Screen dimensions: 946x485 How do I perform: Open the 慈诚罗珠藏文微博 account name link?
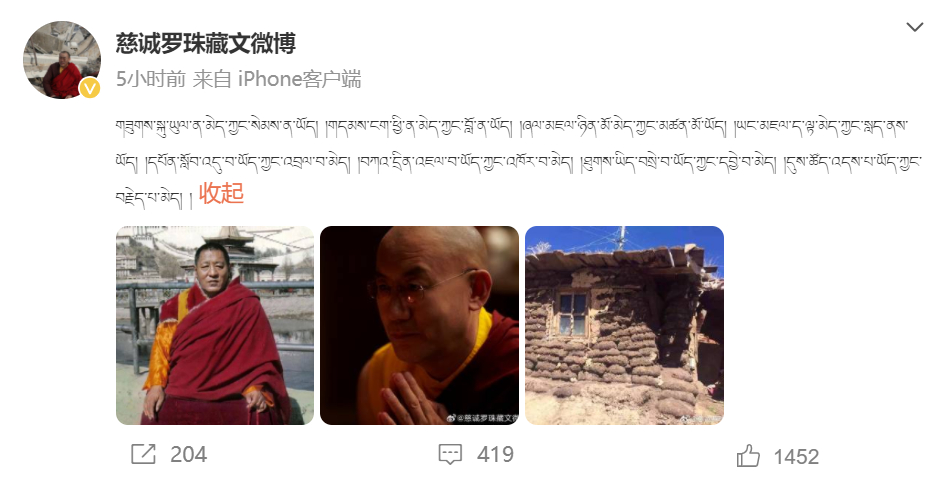click(206, 43)
